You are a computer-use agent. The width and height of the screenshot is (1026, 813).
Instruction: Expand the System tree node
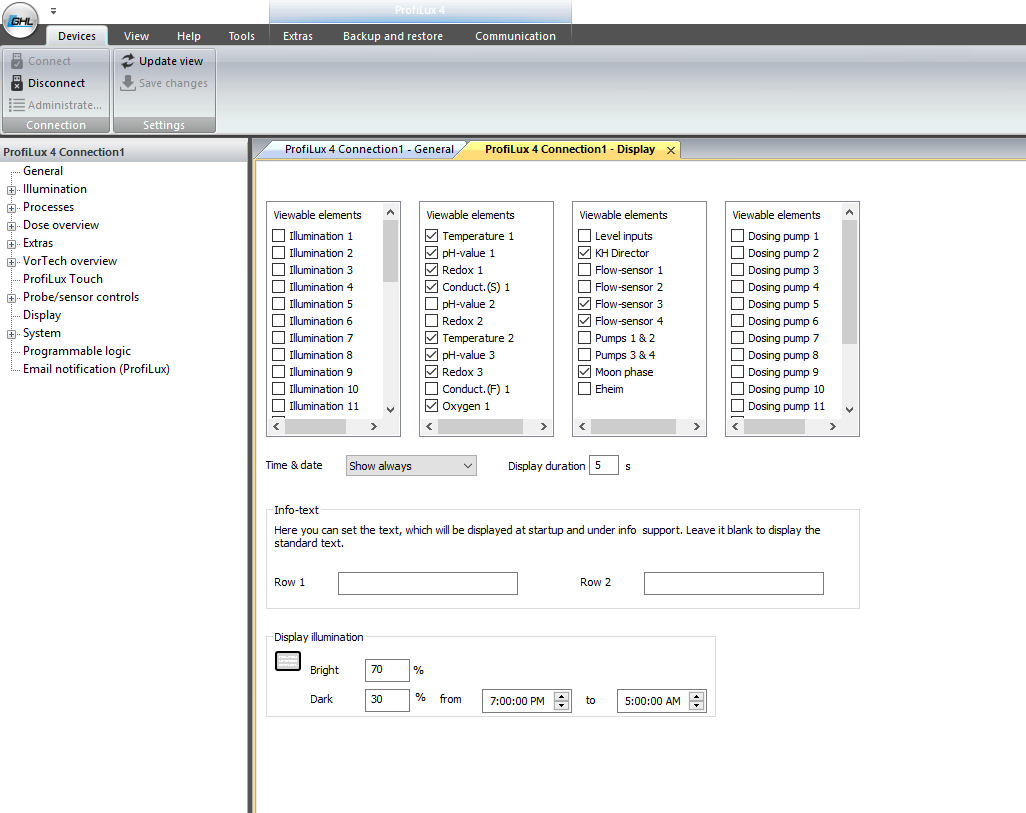[x=11, y=334]
